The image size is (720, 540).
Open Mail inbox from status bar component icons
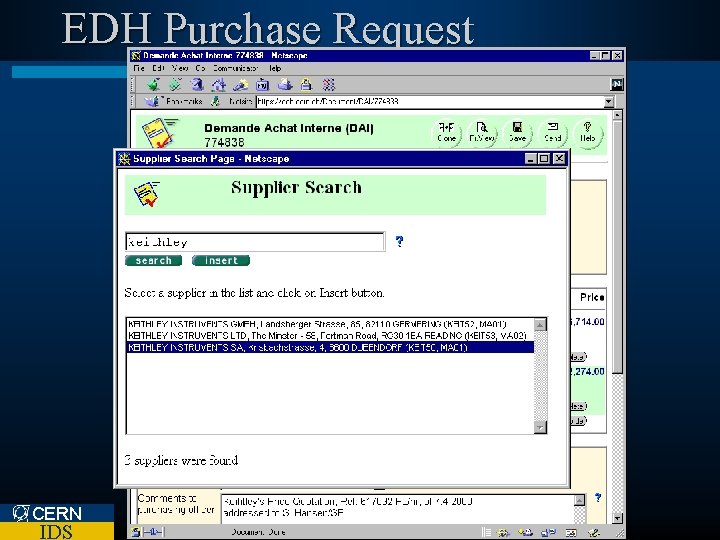pyautogui.click(x=525, y=533)
